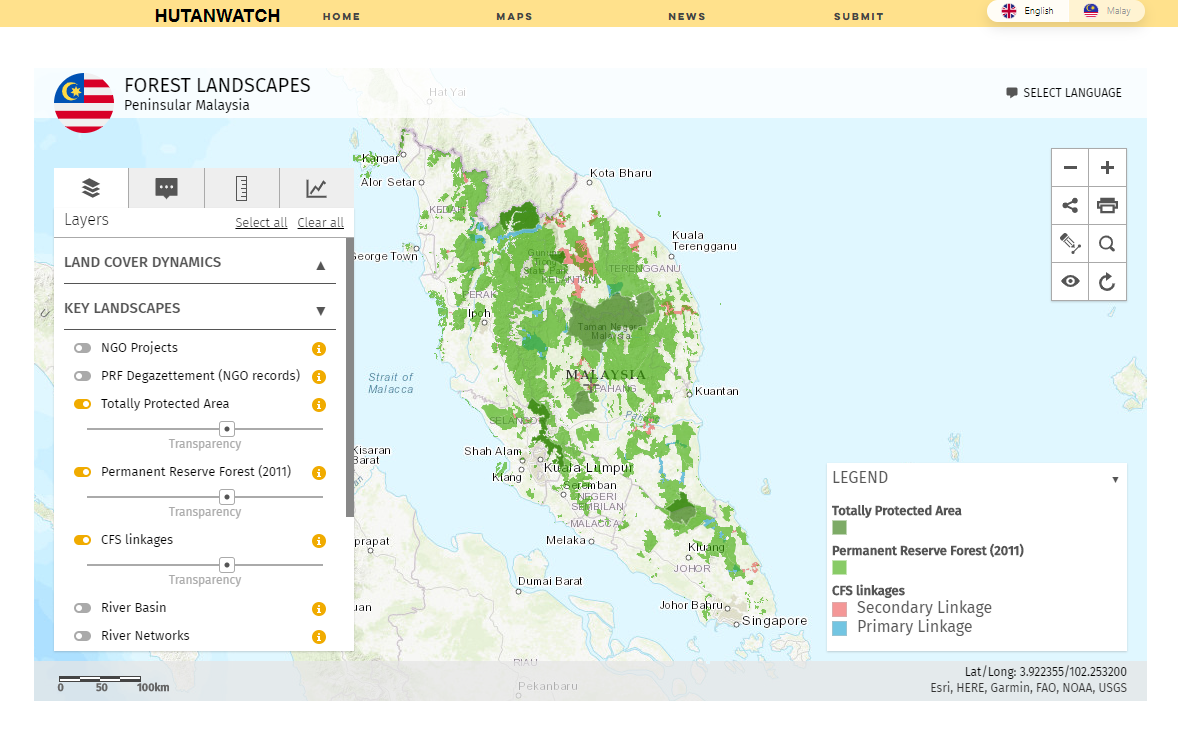Open the Layers panel stack icon
This screenshot has width=1178, height=729.
pos(91,188)
